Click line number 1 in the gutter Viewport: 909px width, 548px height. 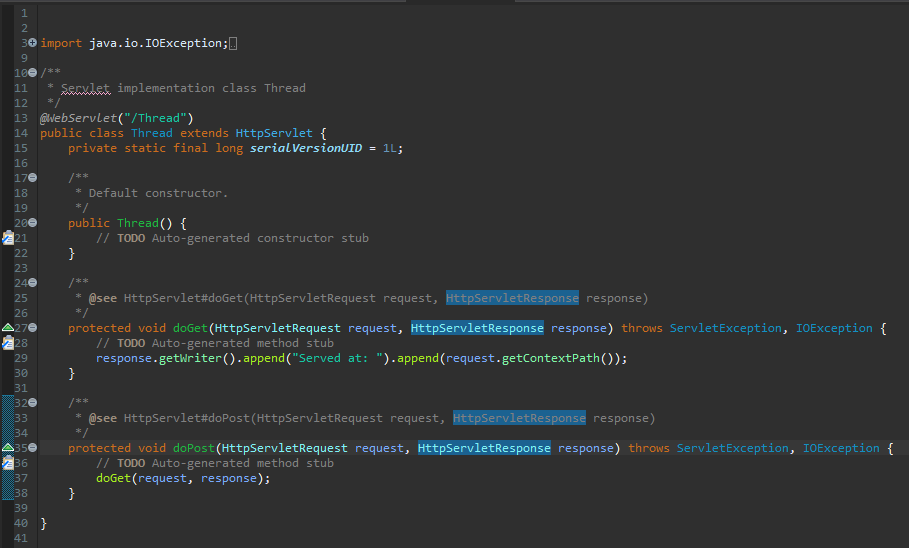tap(24, 13)
